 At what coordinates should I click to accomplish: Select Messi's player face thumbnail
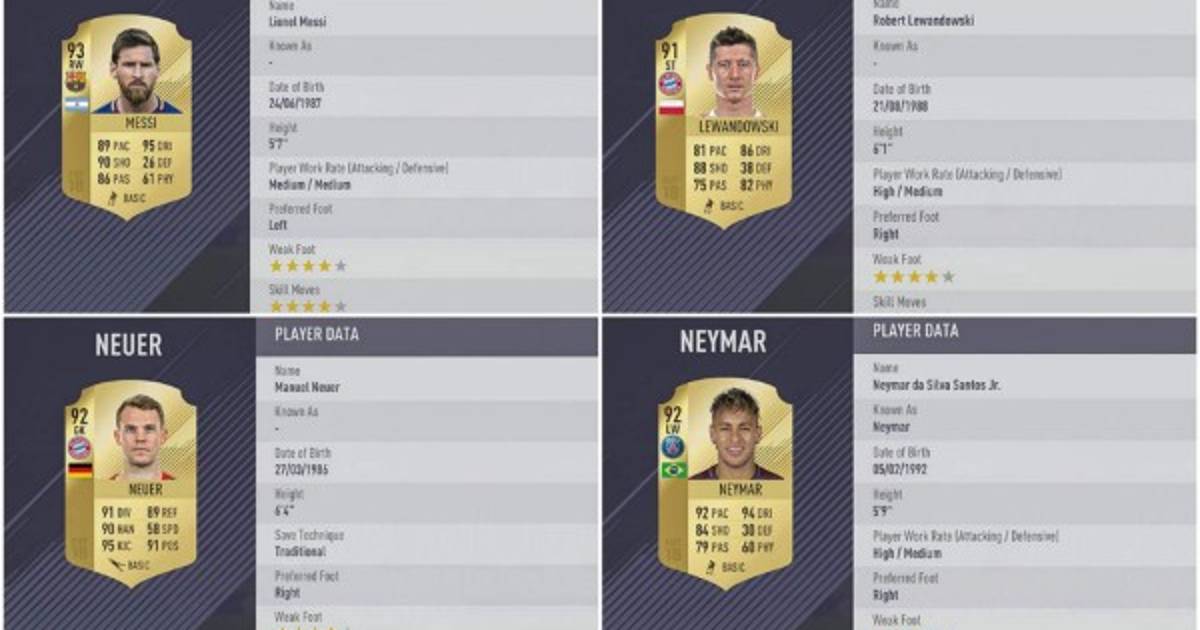[x=137, y=70]
